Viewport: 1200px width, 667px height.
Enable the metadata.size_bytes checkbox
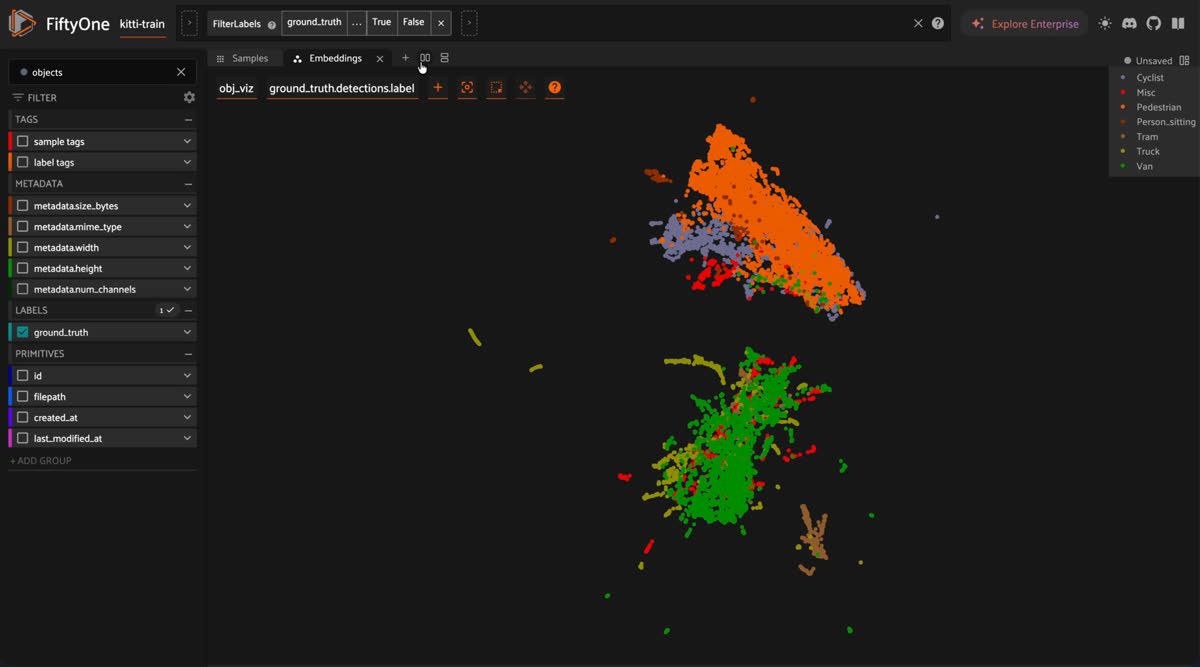pyautogui.click(x=23, y=205)
